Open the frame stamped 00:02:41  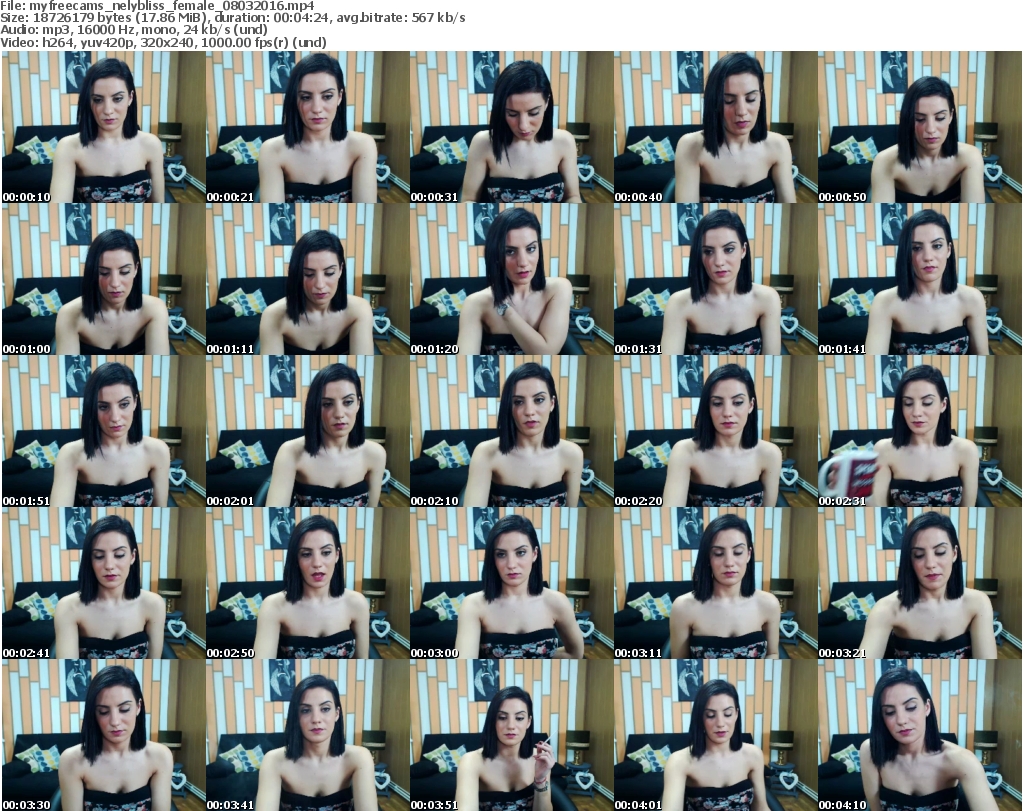point(103,584)
